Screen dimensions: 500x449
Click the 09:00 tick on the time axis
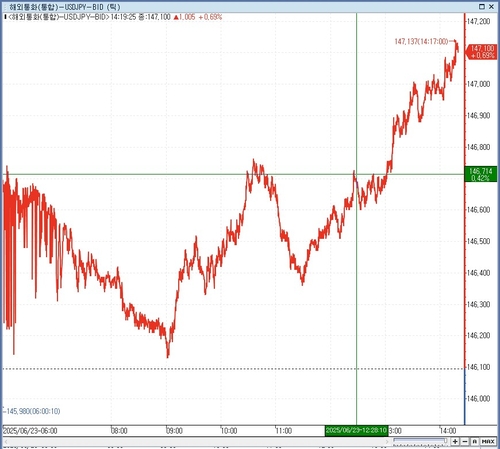[x=174, y=431]
